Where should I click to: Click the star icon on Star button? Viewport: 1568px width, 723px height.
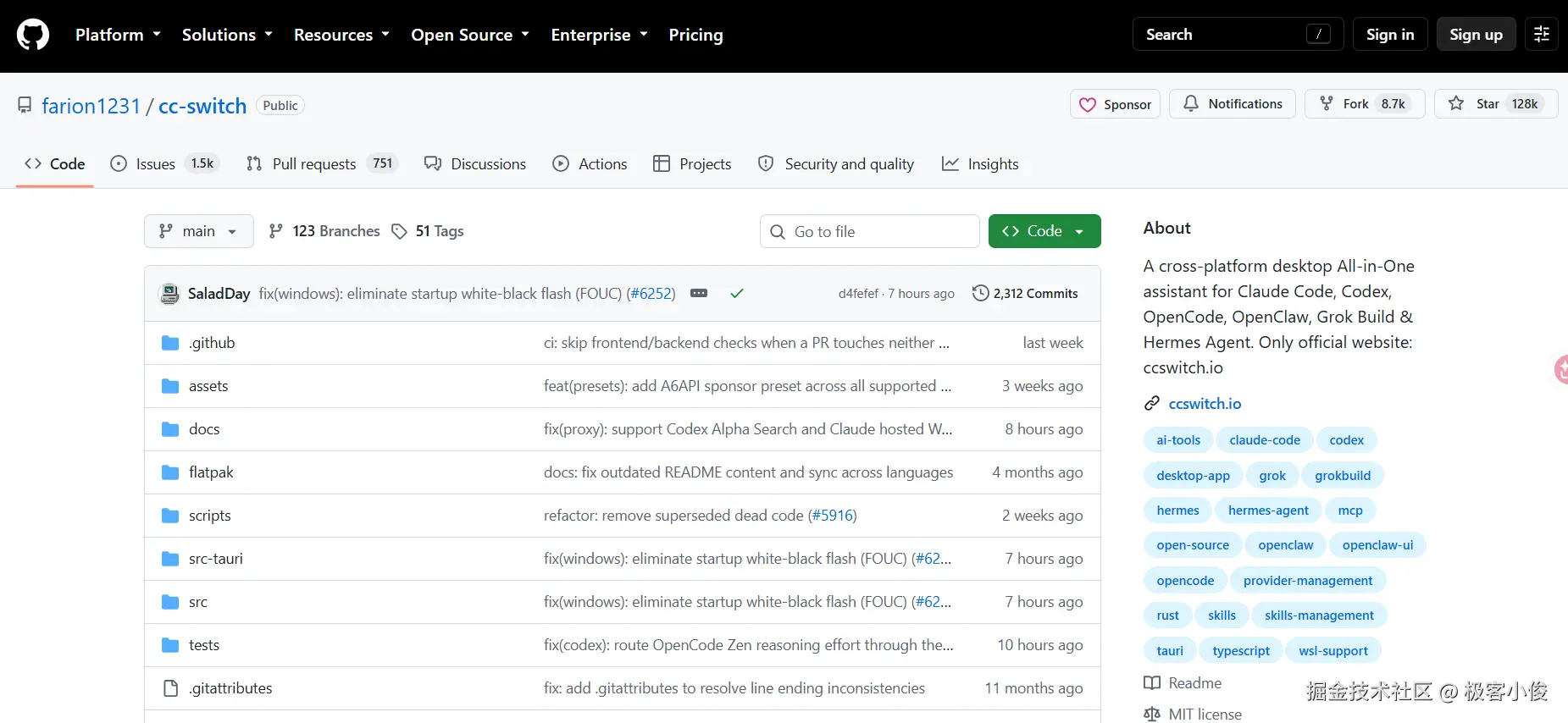1456,103
